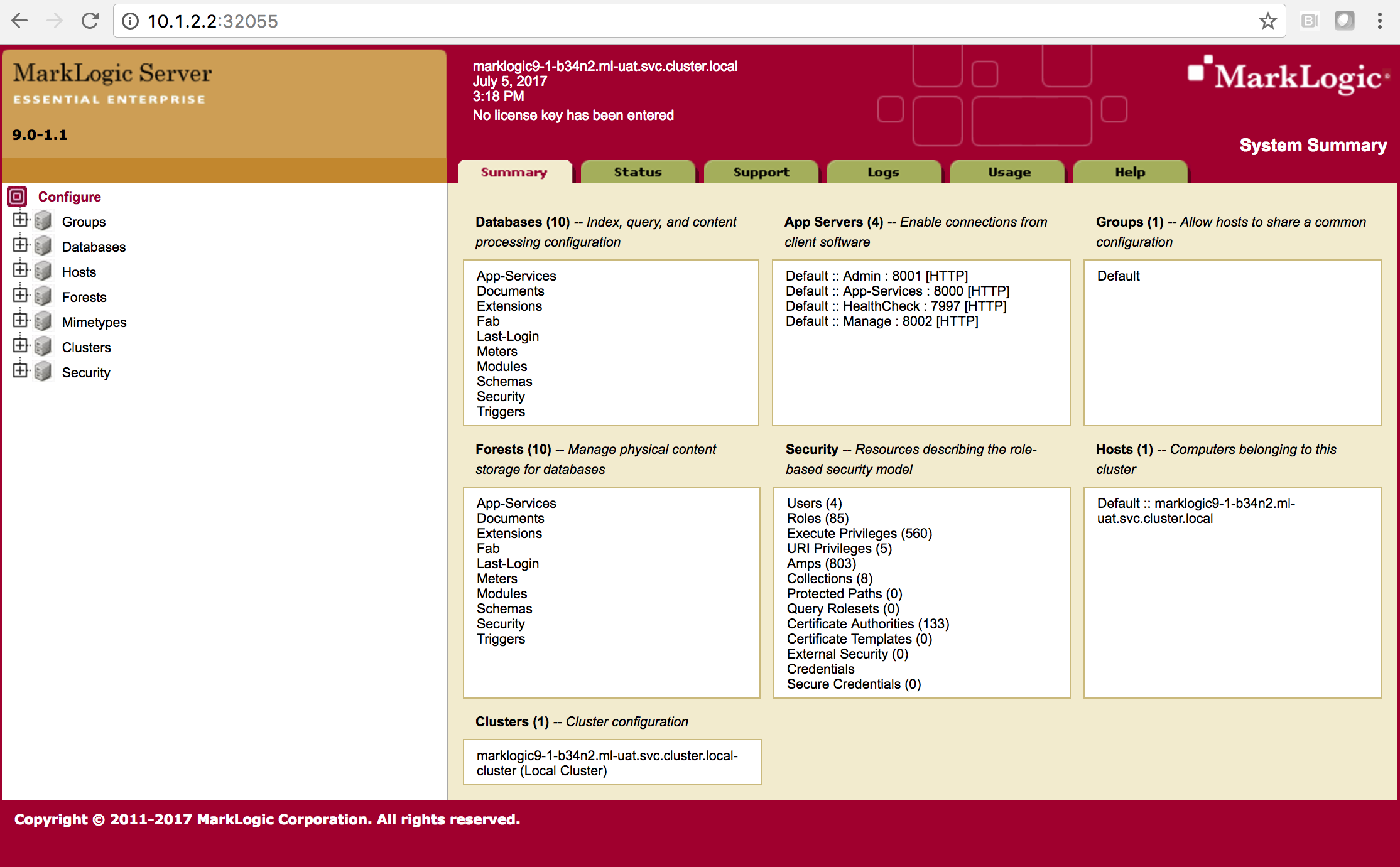Click the Clusters cube icon
The image size is (1400, 867).
43,347
